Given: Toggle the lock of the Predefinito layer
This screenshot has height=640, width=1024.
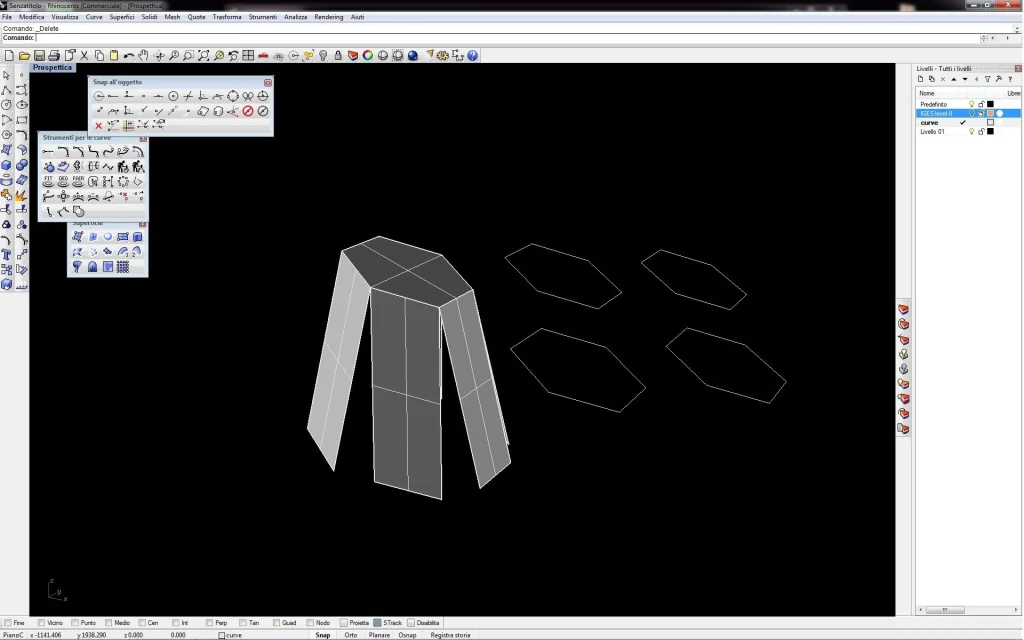Looking at the screenshot, I should [x=981, y=104].
